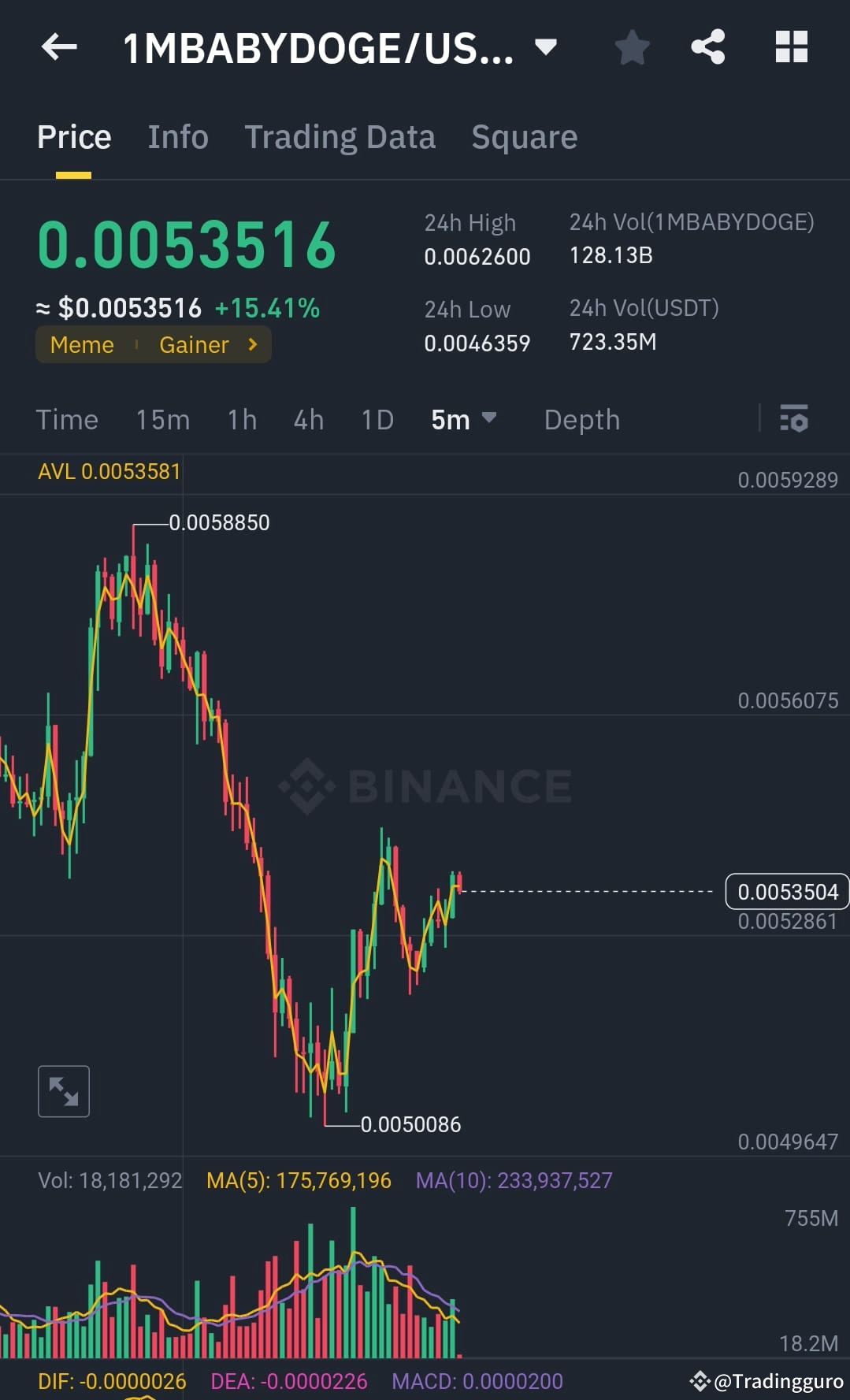
Task: Select the 15m chart interval
Action: (162, 420)
